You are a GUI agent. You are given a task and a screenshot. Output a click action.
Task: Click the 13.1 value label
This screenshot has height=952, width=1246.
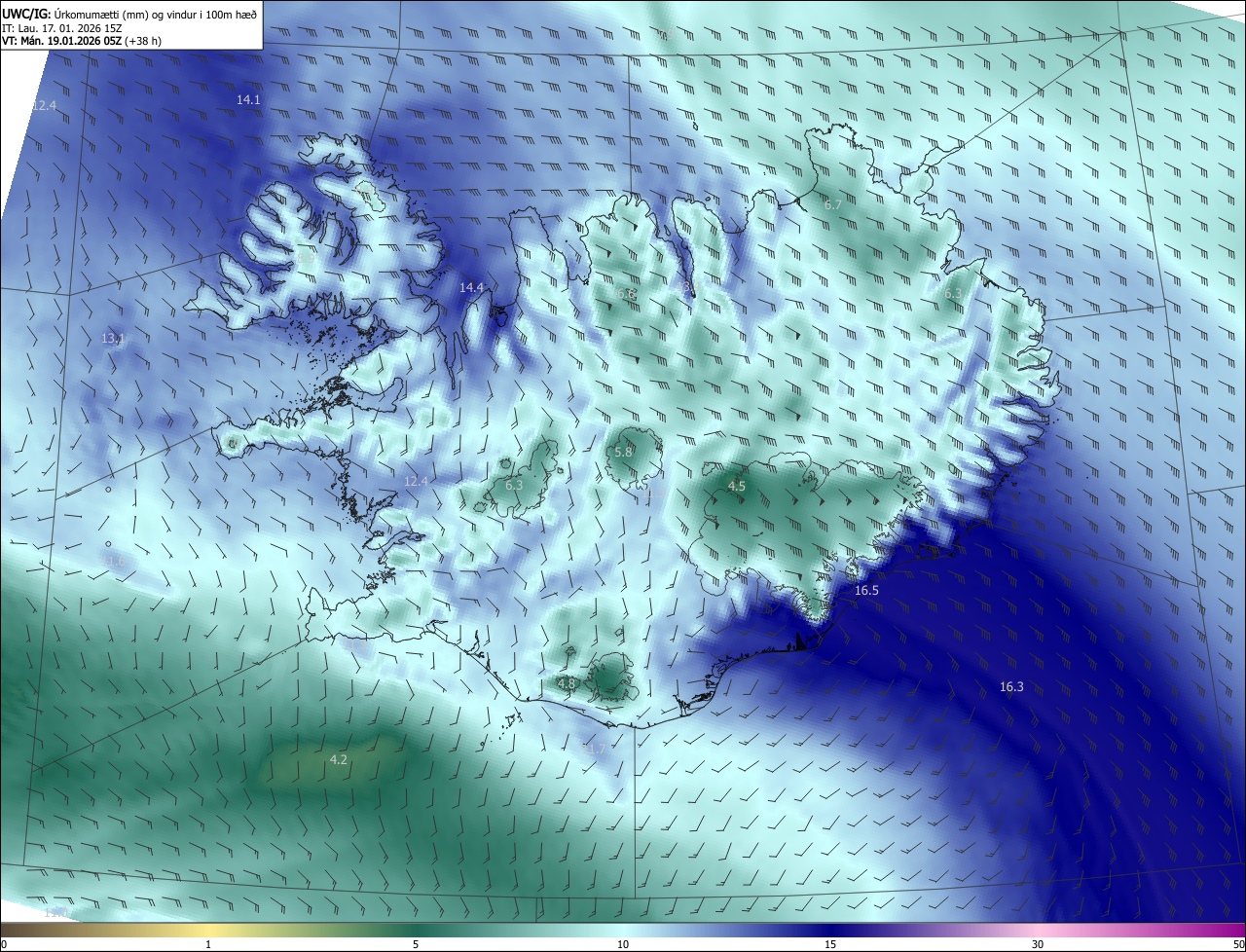(x=113, y=339)
